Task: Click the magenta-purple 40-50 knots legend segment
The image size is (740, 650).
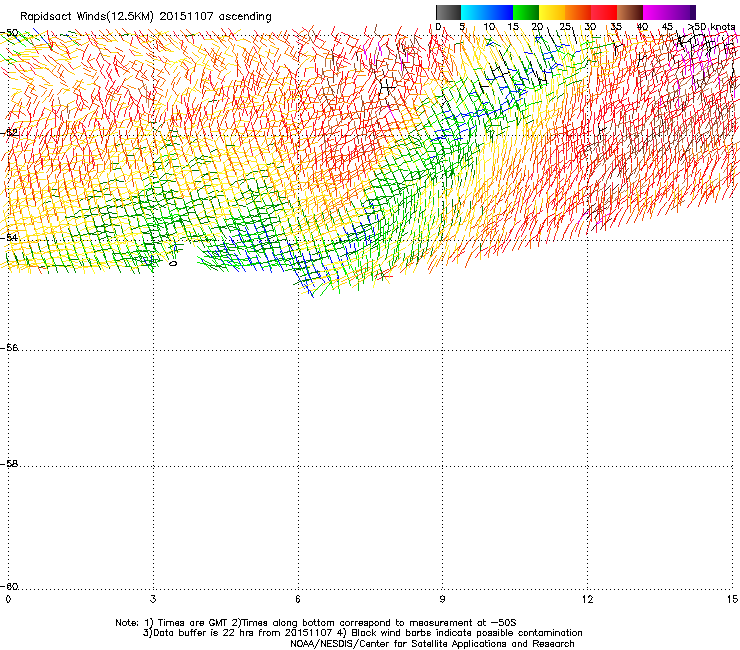Action: [669, 12]
